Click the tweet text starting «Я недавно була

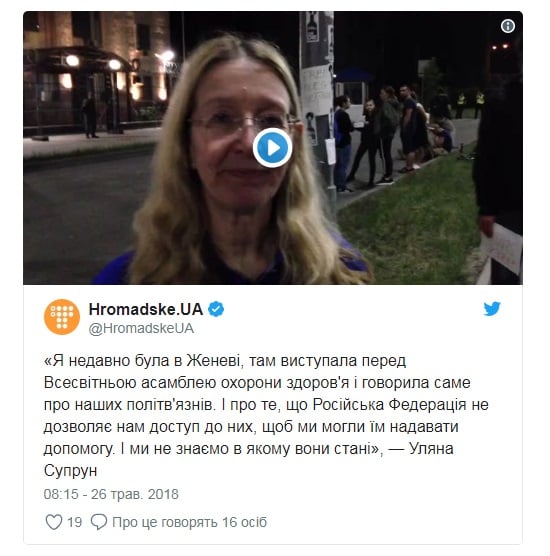(x=266, y=416)
